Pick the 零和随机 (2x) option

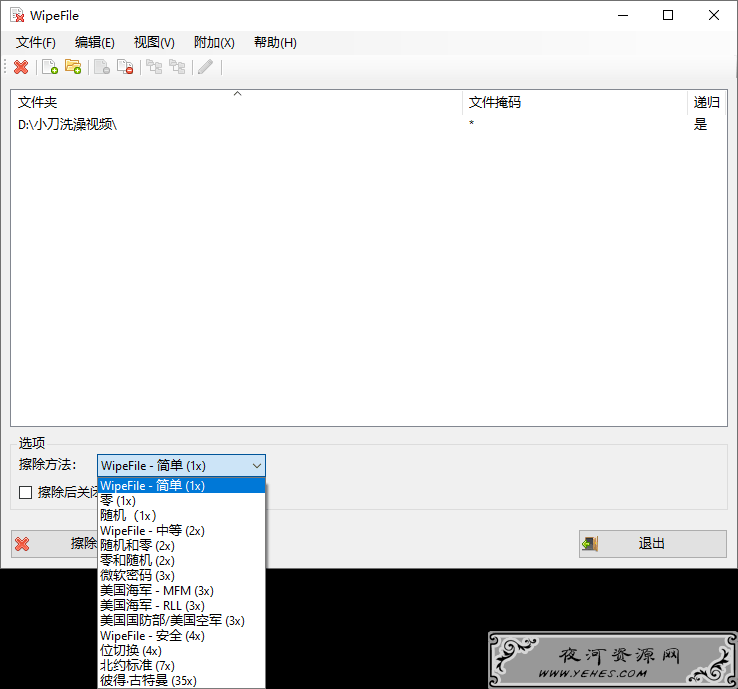[182, 561]
